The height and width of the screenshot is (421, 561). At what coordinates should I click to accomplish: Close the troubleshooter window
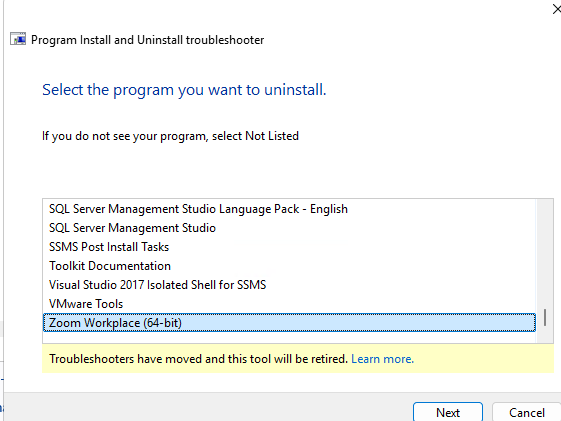click(556, 9)
